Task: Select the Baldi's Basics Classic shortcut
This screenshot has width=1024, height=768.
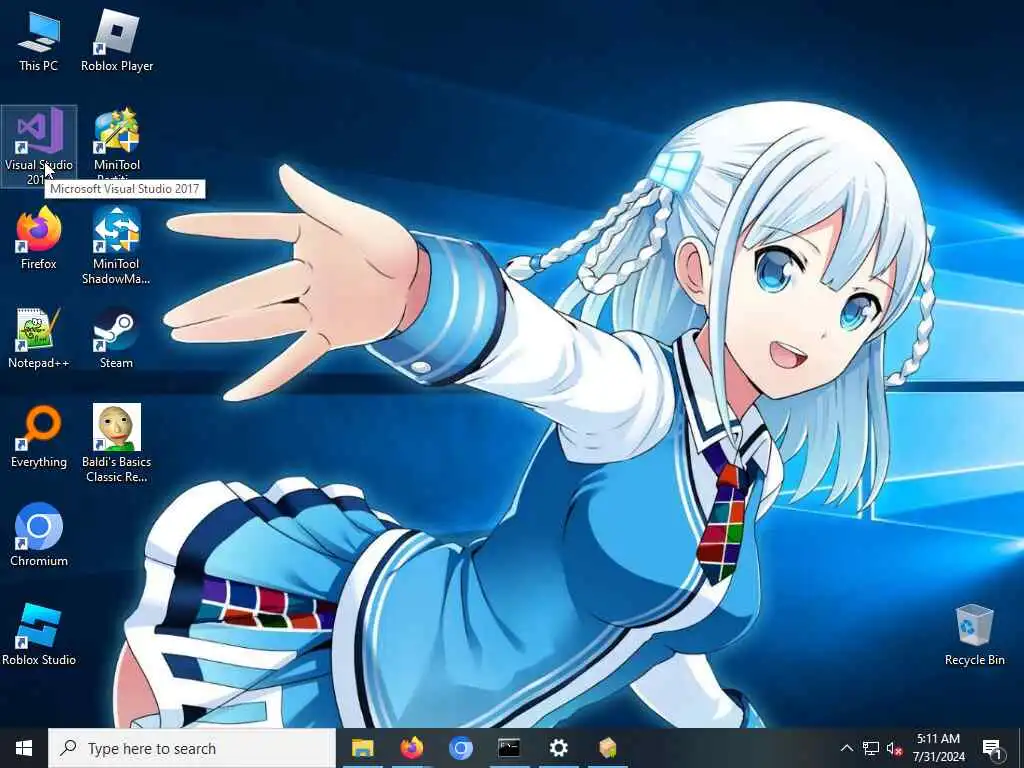Action: pyautogui.click(x=116, y=443)
